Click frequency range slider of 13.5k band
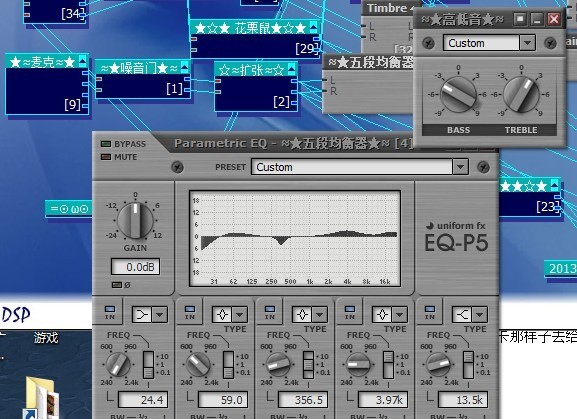 (x=468, y=365)
